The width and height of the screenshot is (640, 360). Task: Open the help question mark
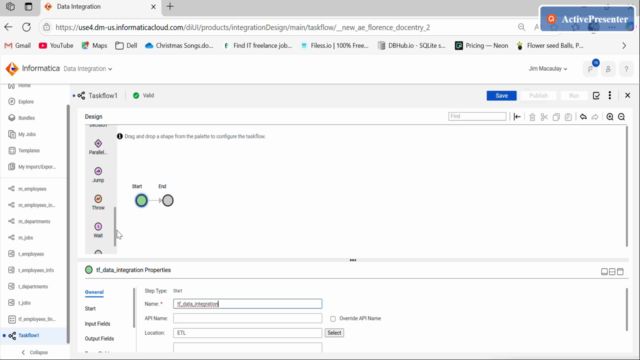click(626, 69)
